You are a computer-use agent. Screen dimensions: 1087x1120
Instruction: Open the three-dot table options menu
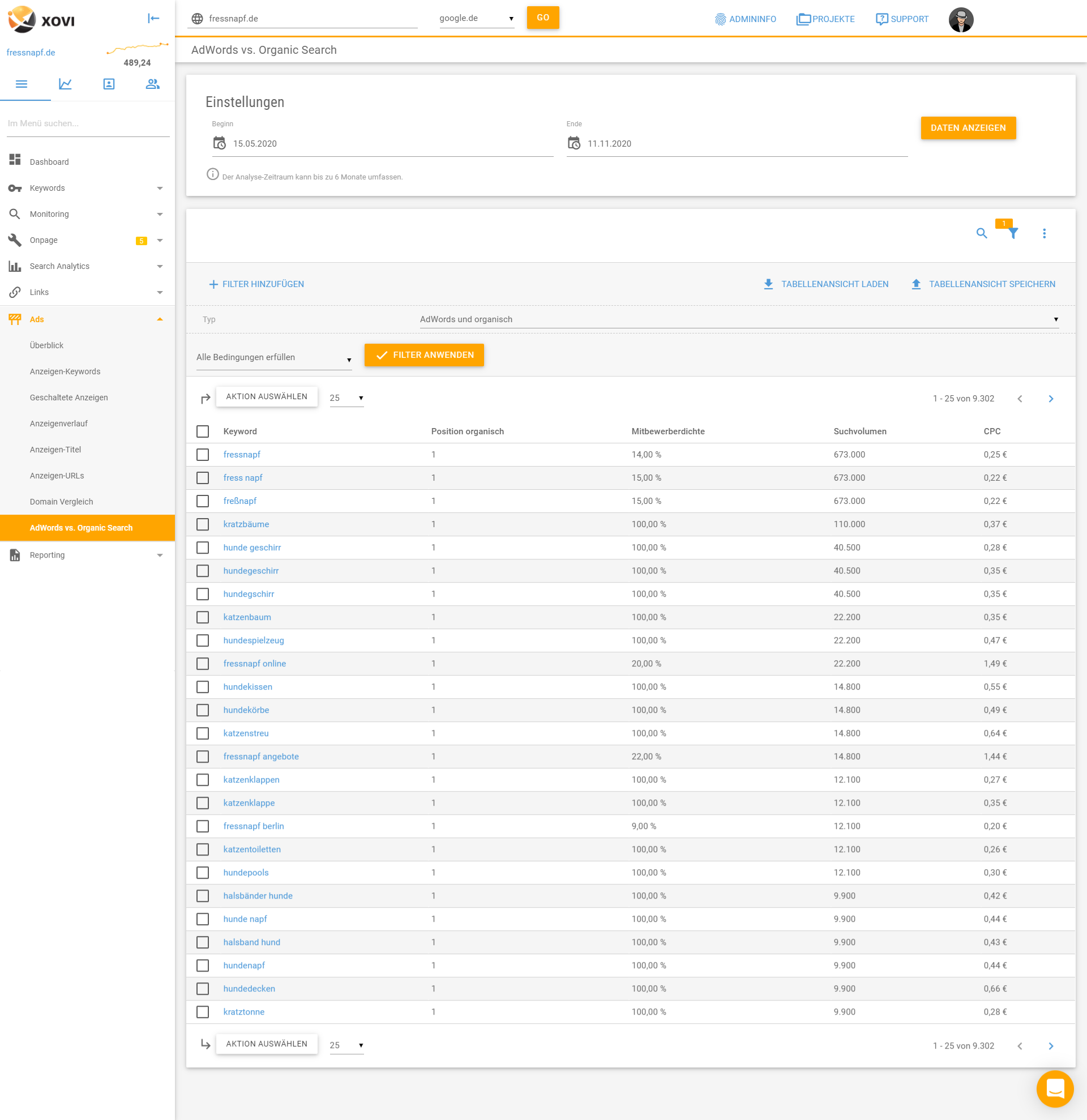[x=1044, y=233]
